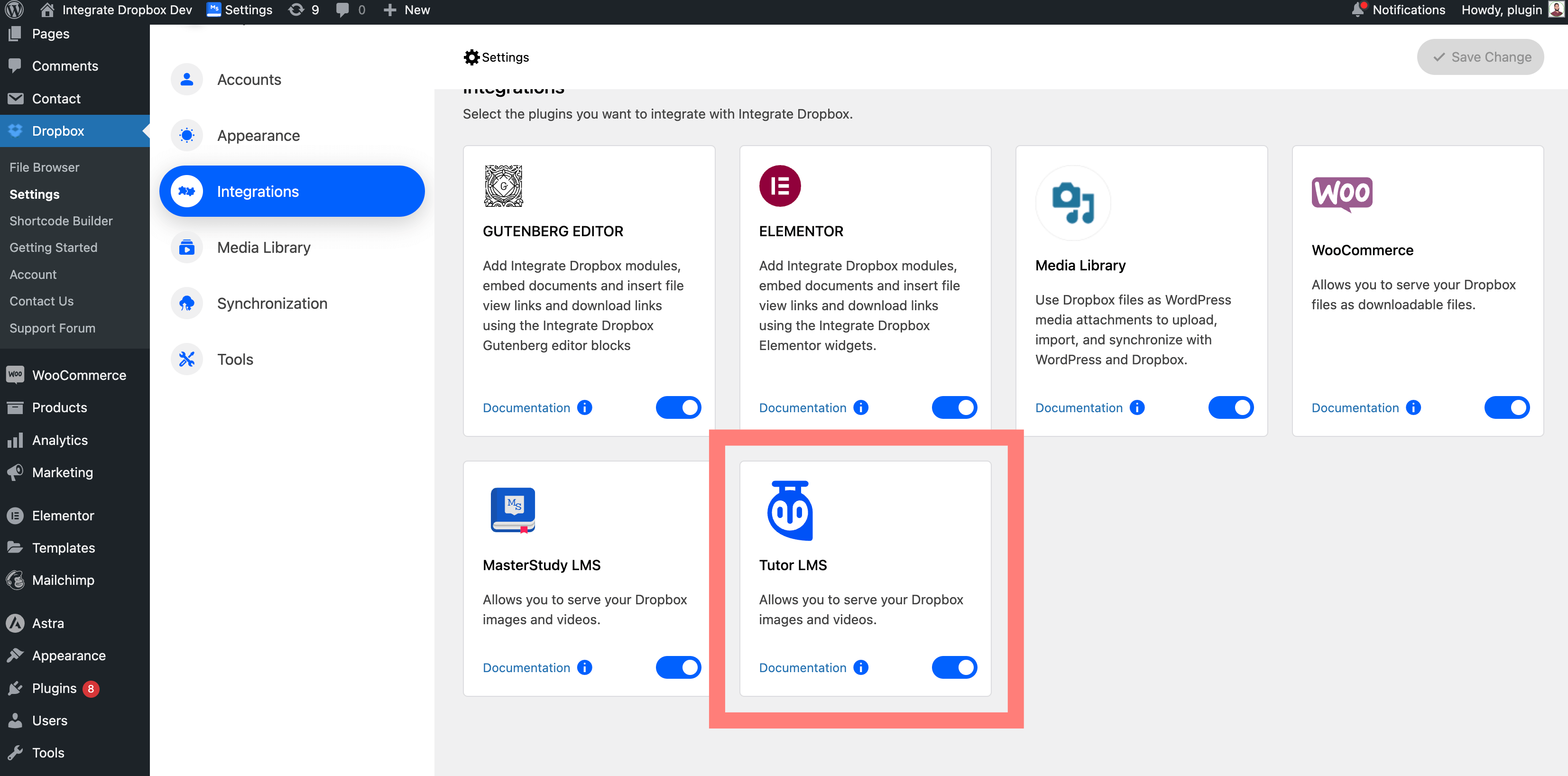Open Support Forum submenu item
This screenshot has width=1568, height=776.
point(52,327)
